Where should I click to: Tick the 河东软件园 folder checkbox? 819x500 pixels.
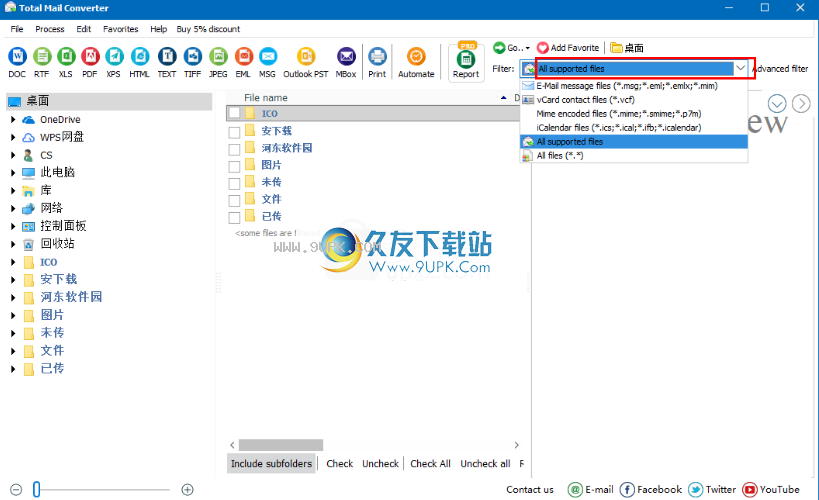pos(235,149)
